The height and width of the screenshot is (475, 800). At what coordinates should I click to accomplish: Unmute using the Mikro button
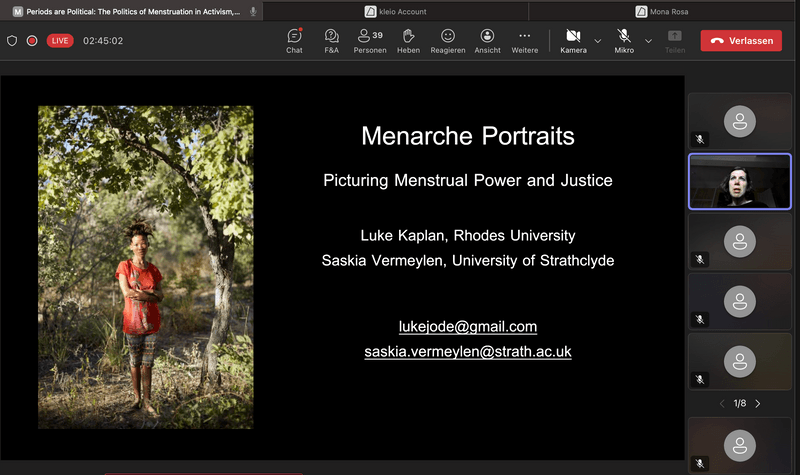pos(624,40)
